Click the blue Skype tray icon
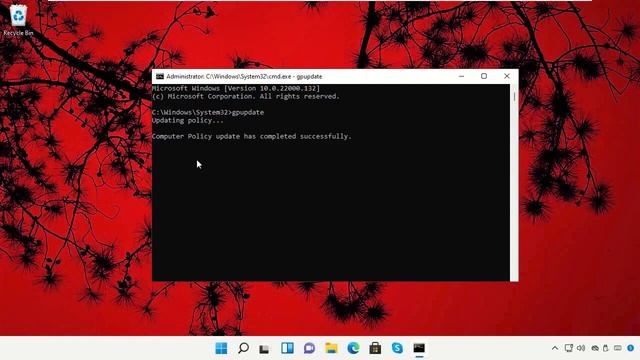This screenshot has width=640, height=360. (631, 348)
